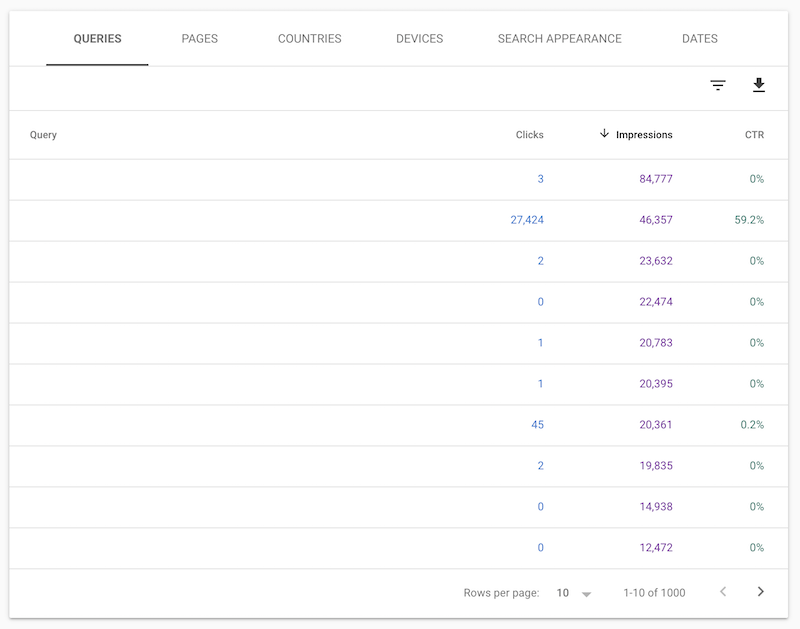This screenshot has height=629, width=800.
Task: Go to previous page of results
Action: [x=723, y=592]
